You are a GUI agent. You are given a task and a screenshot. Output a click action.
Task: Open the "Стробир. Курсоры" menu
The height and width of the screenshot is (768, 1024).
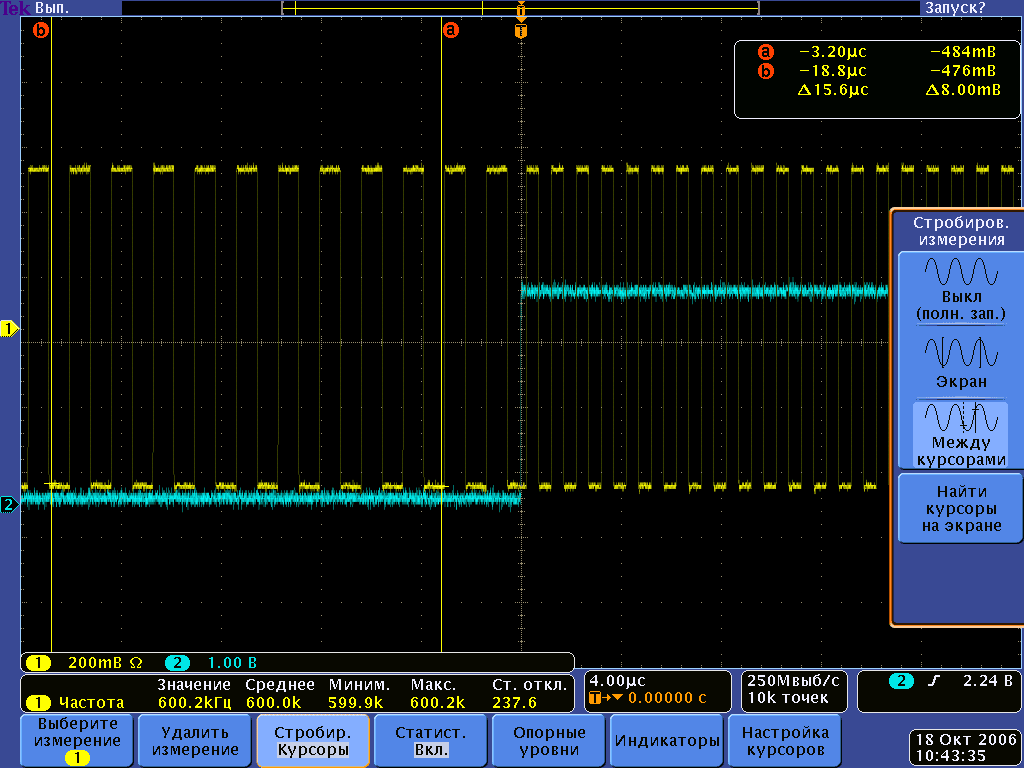[x=313, y=741]
